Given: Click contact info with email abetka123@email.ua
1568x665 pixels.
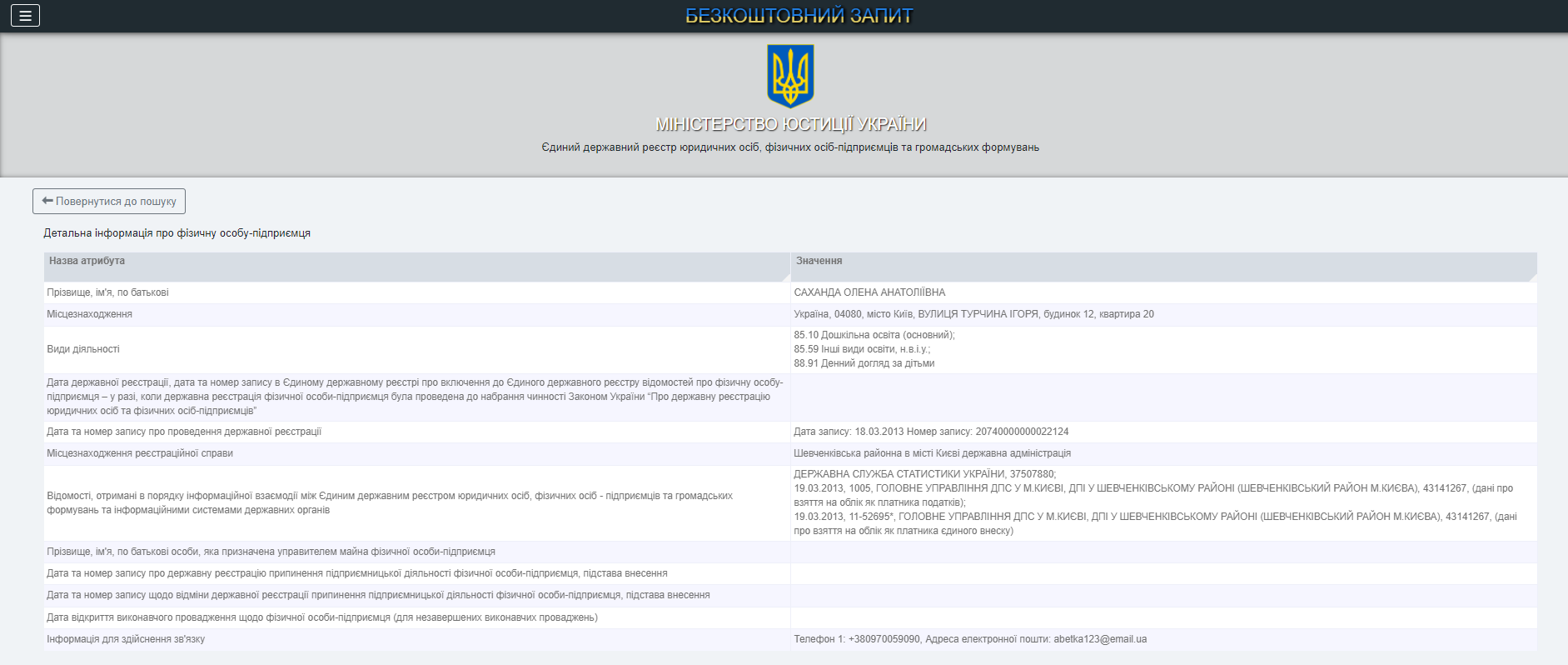Looking at the screenshot, I should (x=970, y=639).
